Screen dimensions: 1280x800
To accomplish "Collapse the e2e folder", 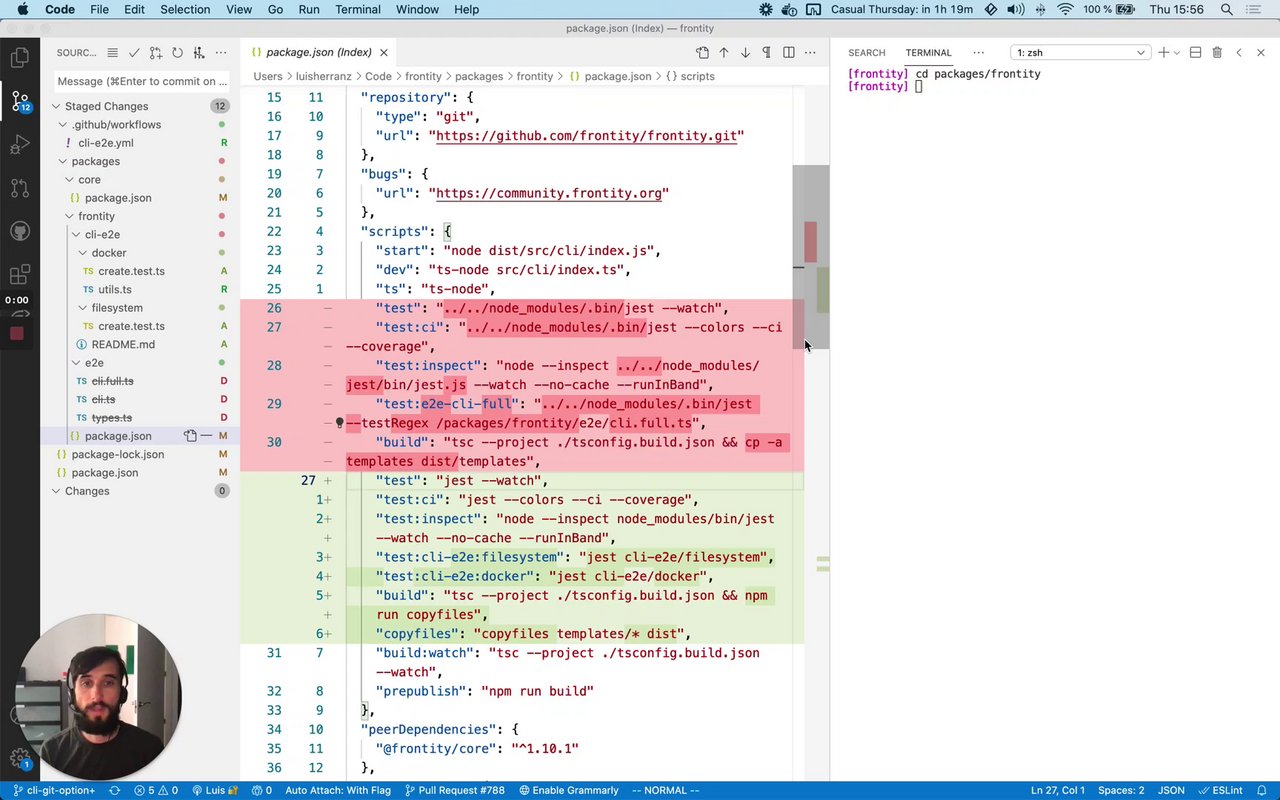I will coord(94,363).
